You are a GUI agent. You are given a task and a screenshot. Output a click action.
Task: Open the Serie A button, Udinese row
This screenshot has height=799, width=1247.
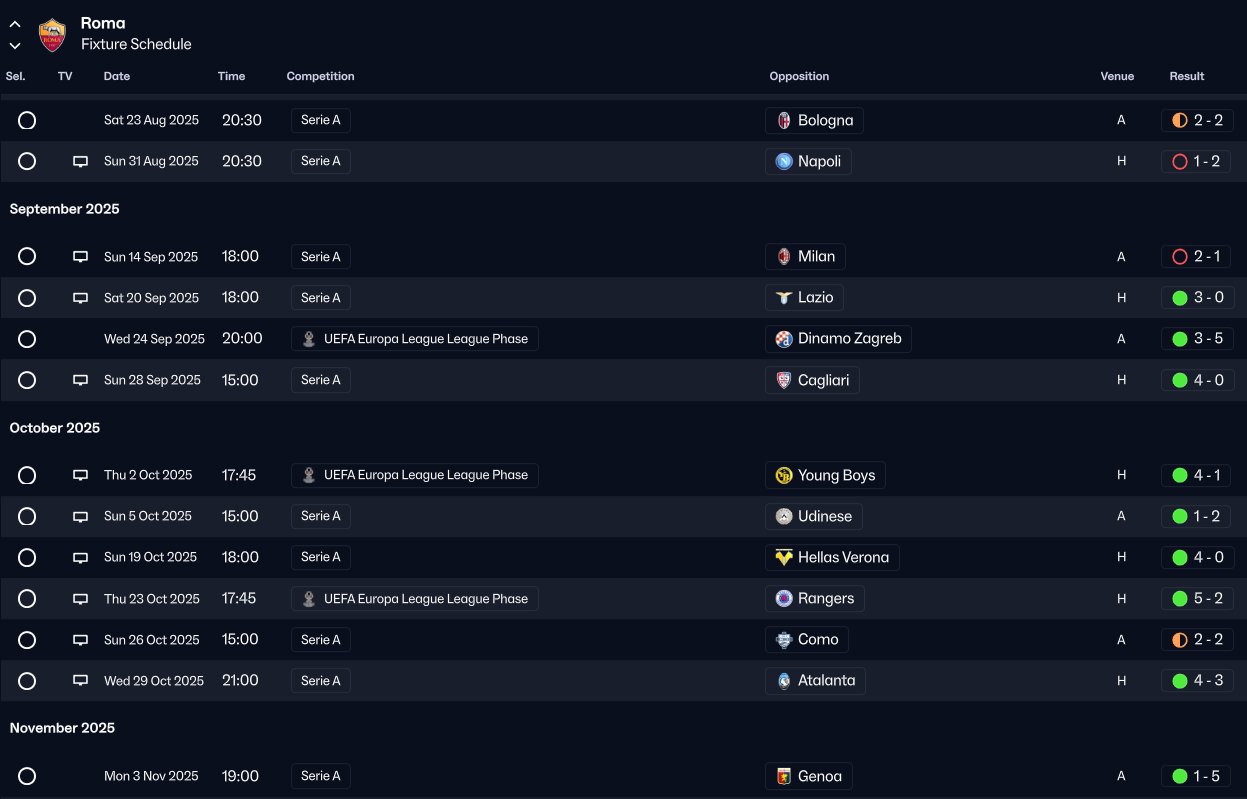(321, 517)
